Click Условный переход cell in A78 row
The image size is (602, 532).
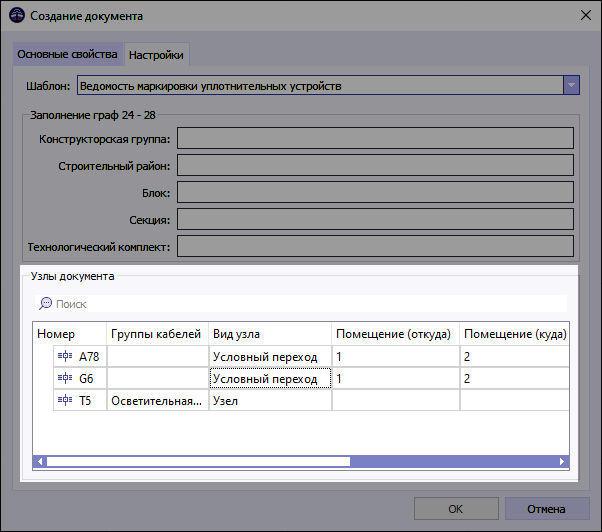pyautogui.click(x=270, y=357)
